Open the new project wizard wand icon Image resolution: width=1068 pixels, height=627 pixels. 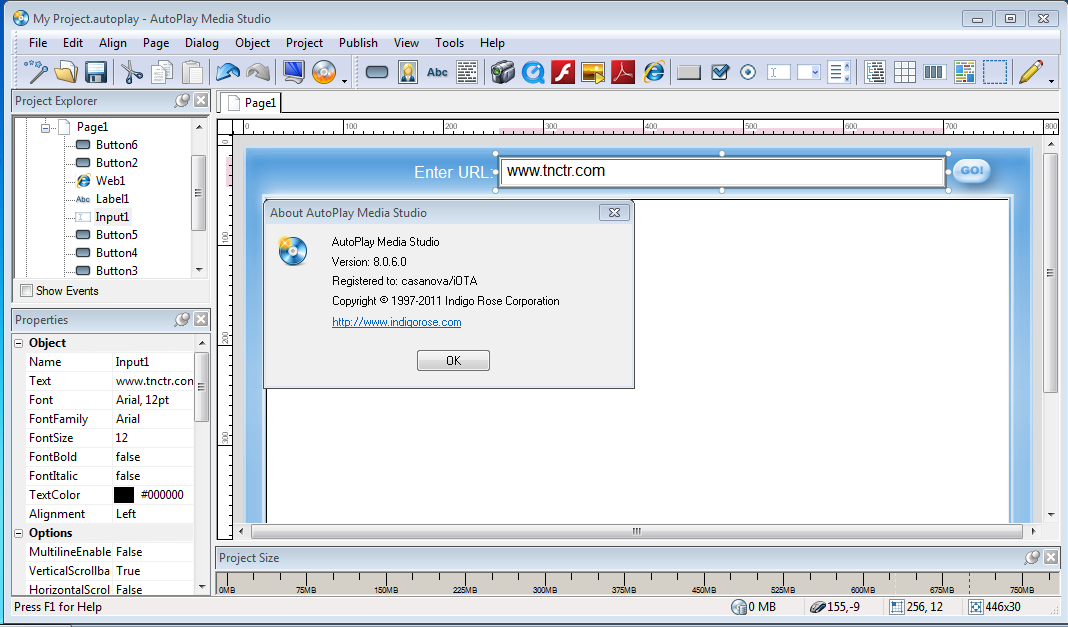click(x=36, y=71)
